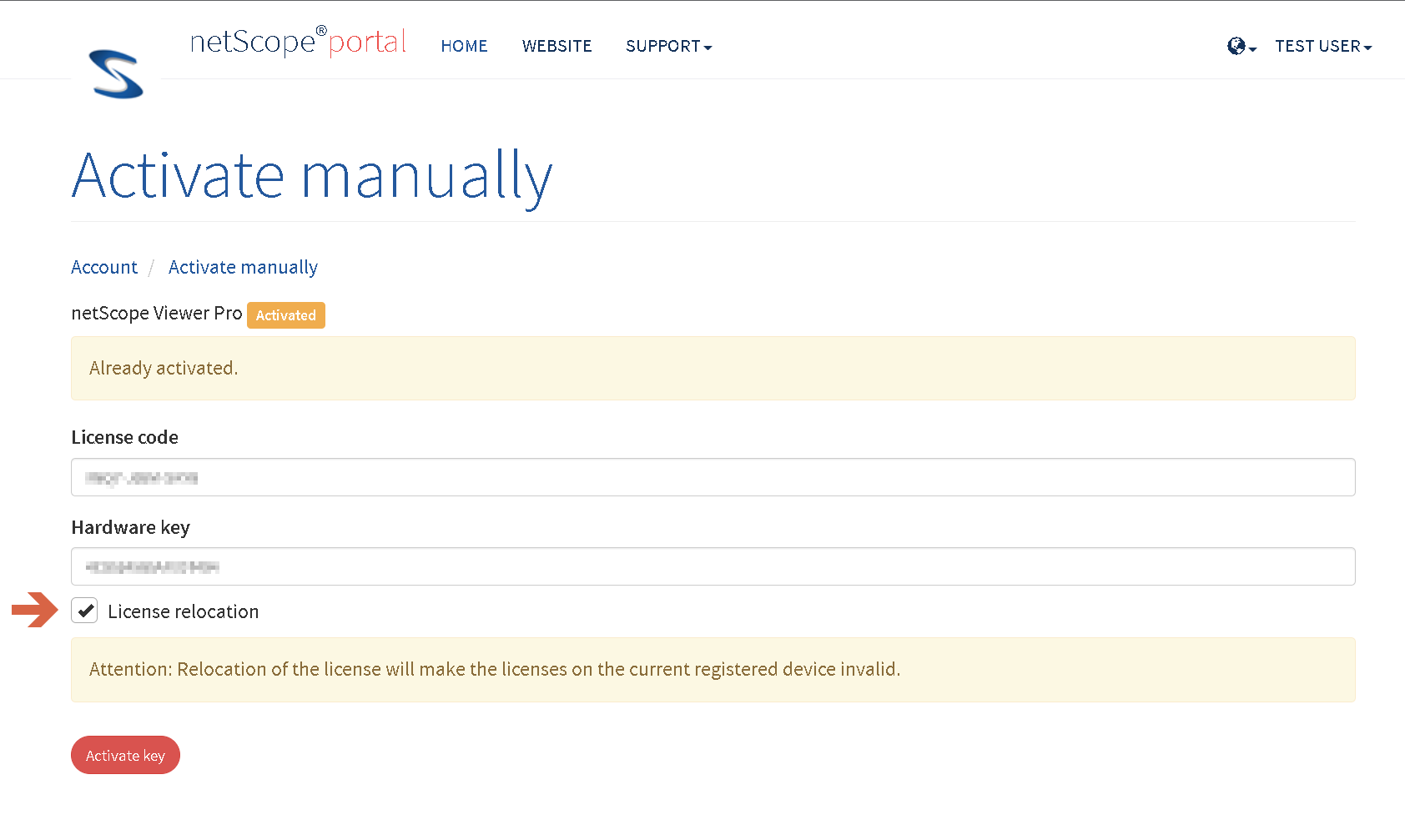The width and height of the screenshot is (1405, 840).
Task: Follow the Account breadcrumb link
Action: (x=104, y=267)
